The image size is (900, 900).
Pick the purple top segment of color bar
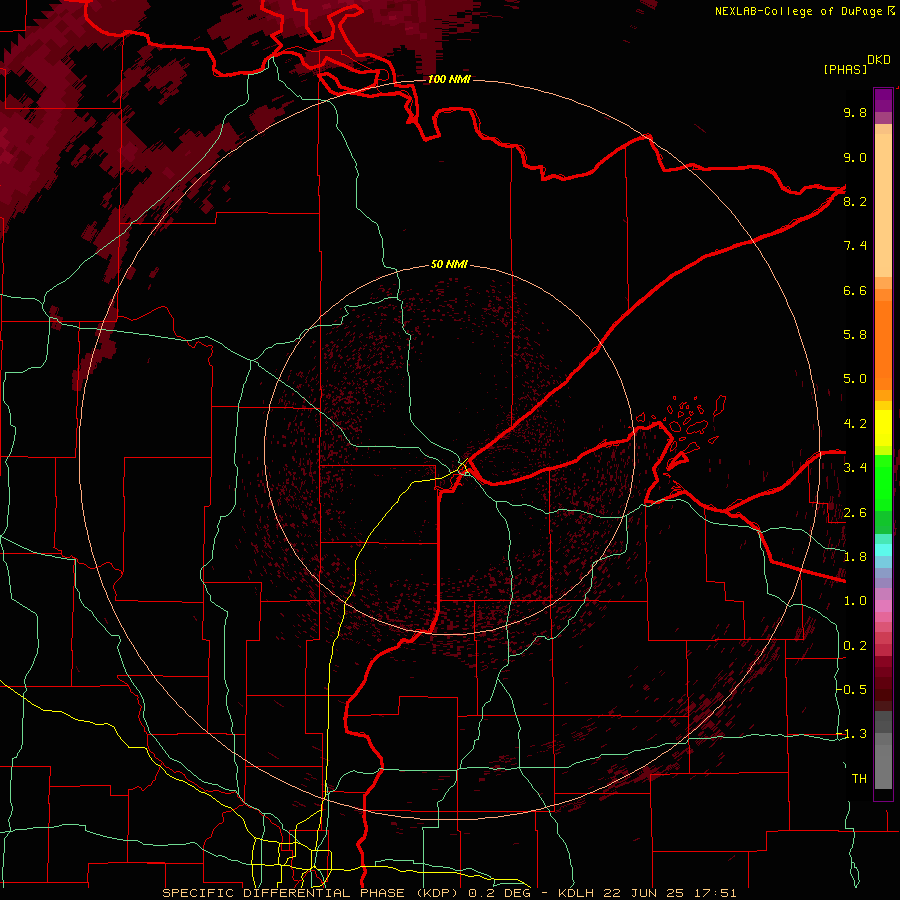[x=883, y=100]
